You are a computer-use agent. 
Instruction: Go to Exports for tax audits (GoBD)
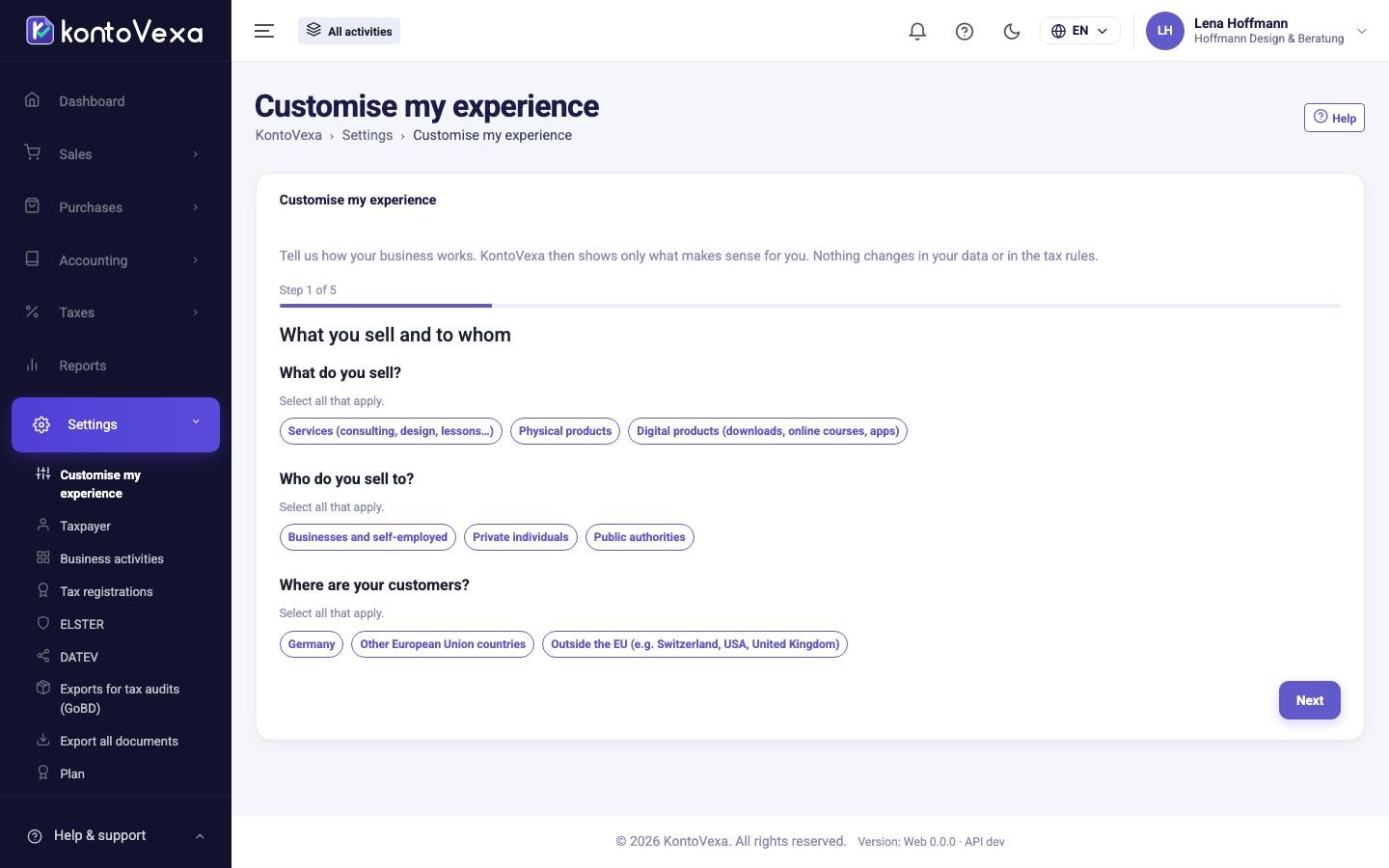tap(120, 698)
